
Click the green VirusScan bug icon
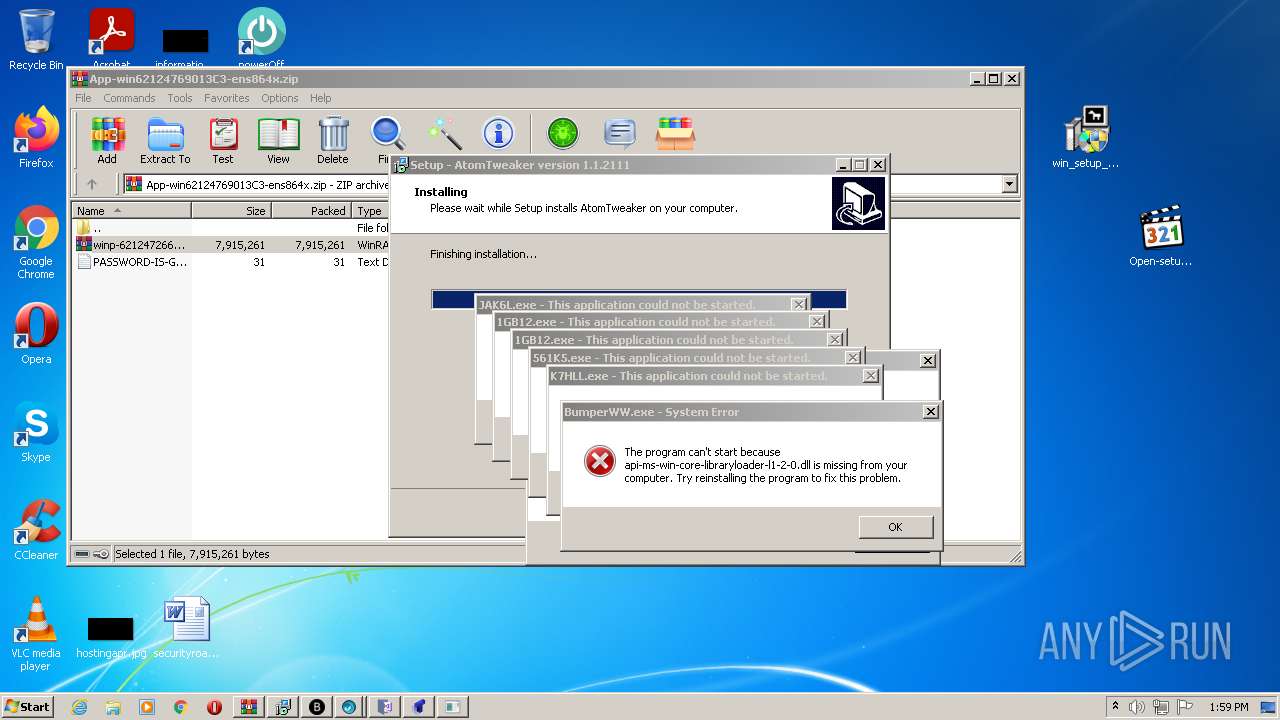tap(562, 133)
